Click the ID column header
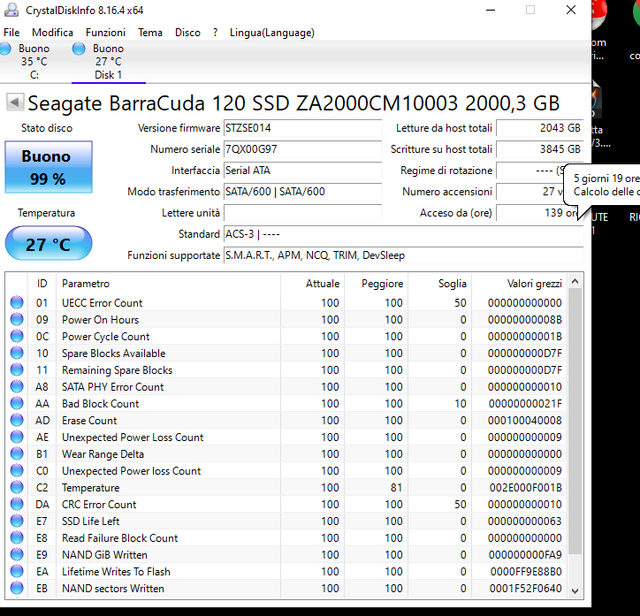The width and height of the screenshot is (640, 616). [42, 283]
